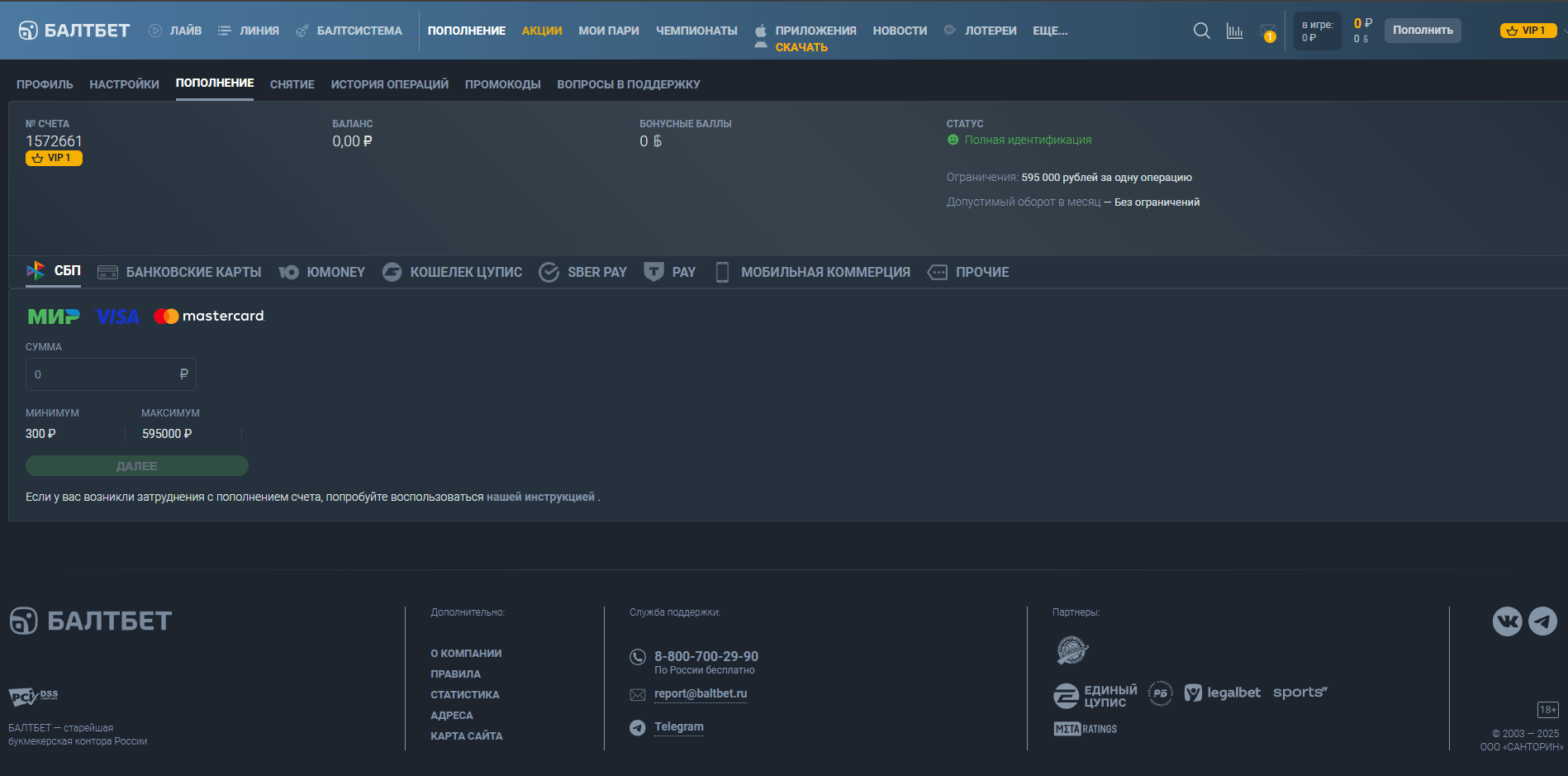Click the Балтбет logo in header
1568x776 pixels.
pyautogui.click(x=74, y=31)
